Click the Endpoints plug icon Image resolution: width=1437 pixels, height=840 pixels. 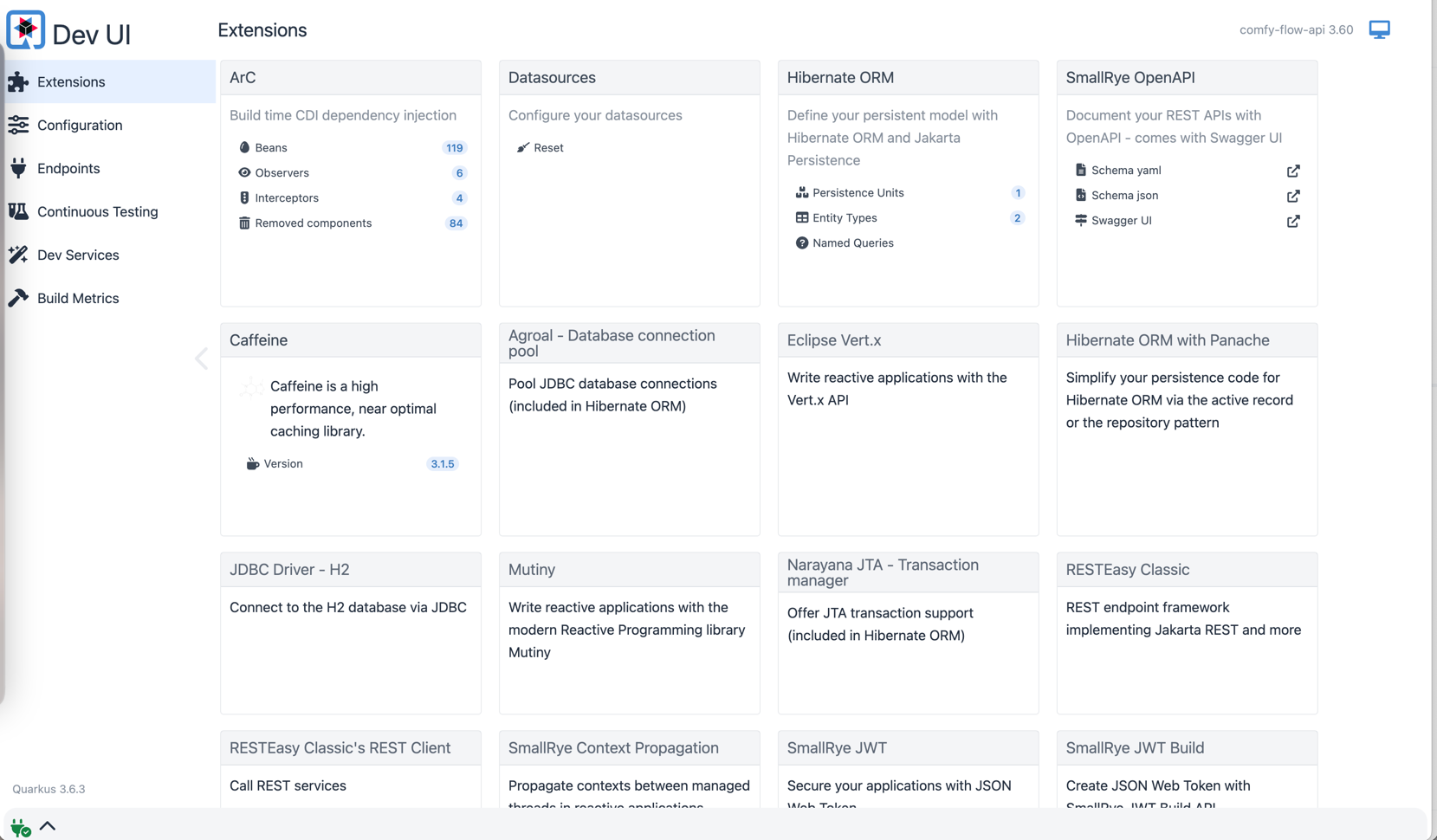click(x=18, y=168)
